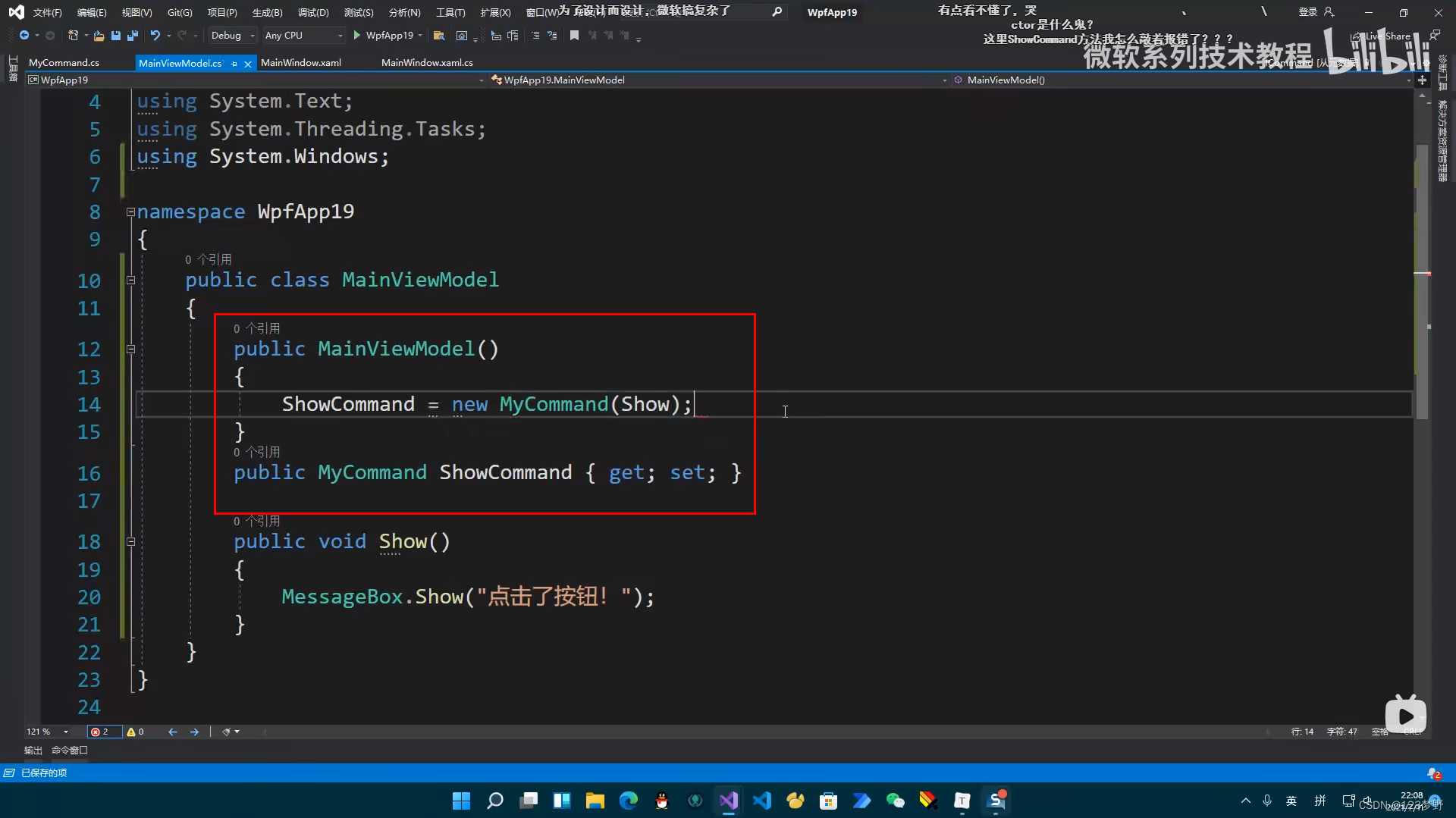The width and height of the screenshot is (1456, 818).
Task: Open the 编辑(E) menu
Action: pyautogui.click(x=92, y=12)
